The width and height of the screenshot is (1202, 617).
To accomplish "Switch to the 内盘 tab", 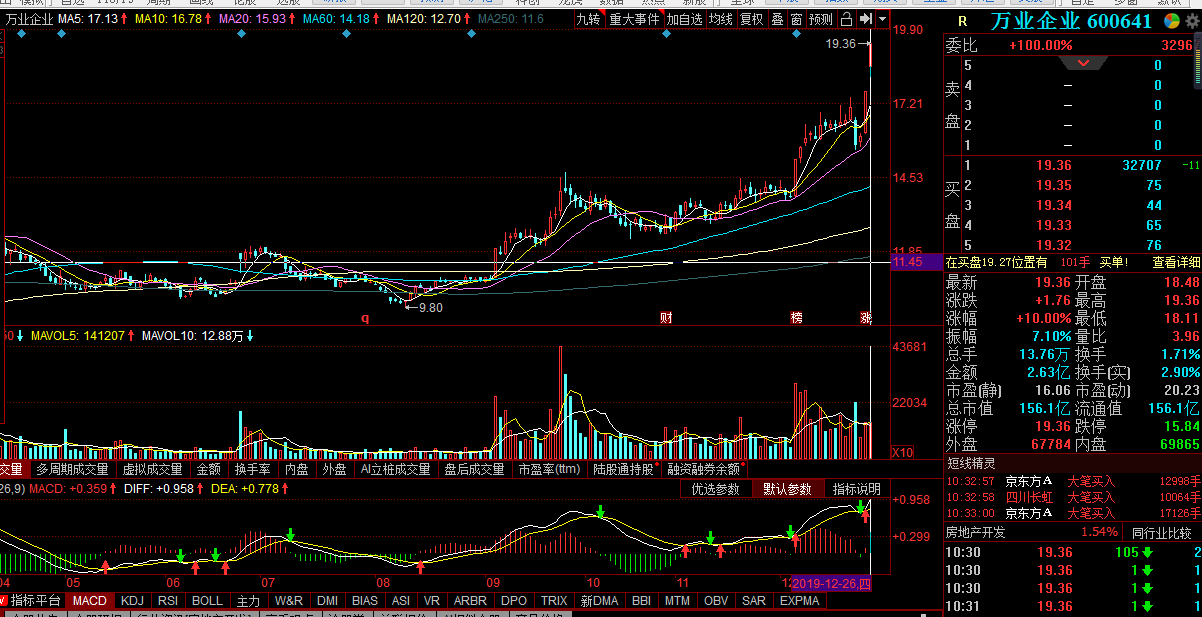I will click(x=297, y=469).
